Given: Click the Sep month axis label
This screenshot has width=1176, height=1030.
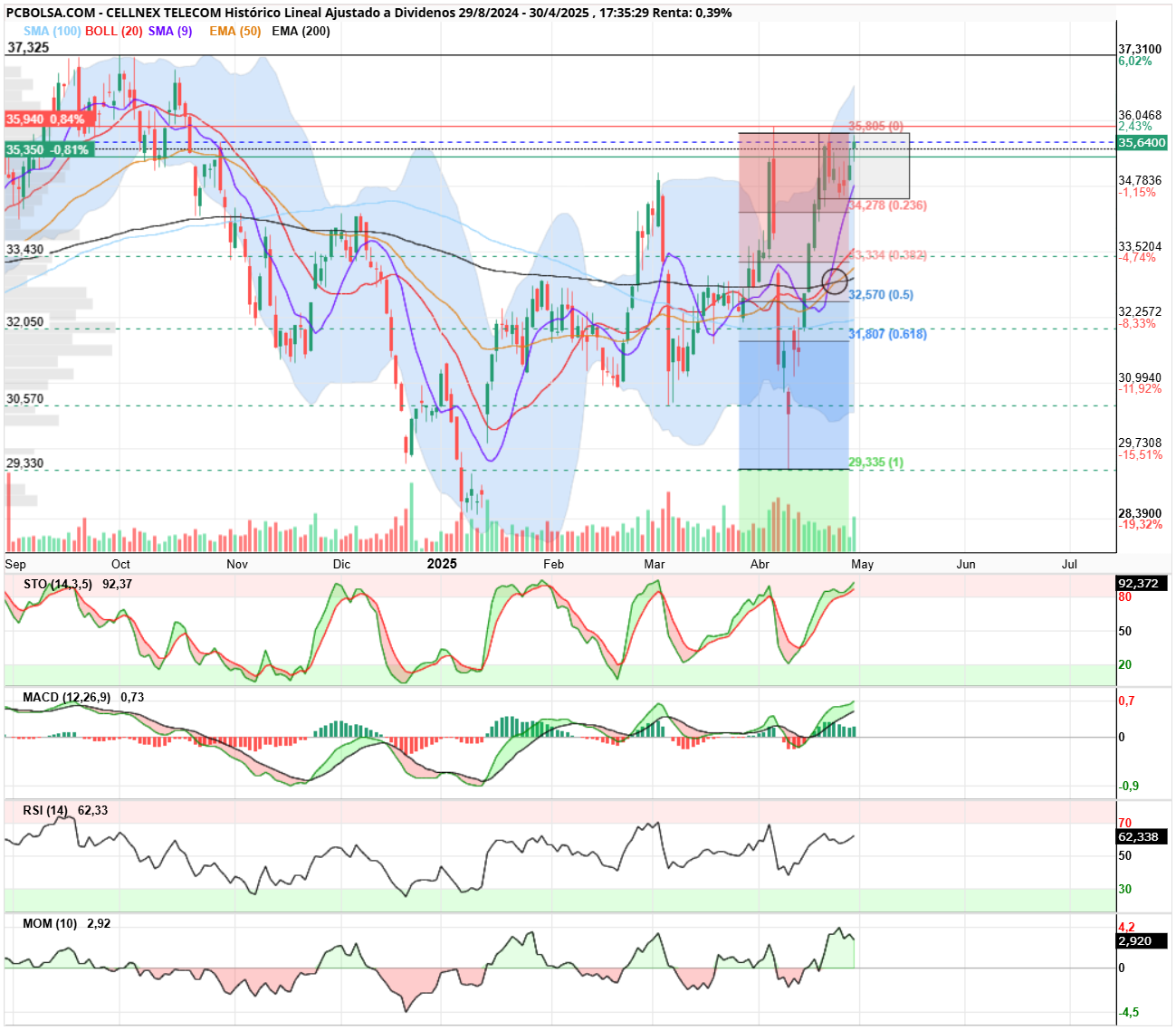Looking at the screenshot, I should click(15, 564).
